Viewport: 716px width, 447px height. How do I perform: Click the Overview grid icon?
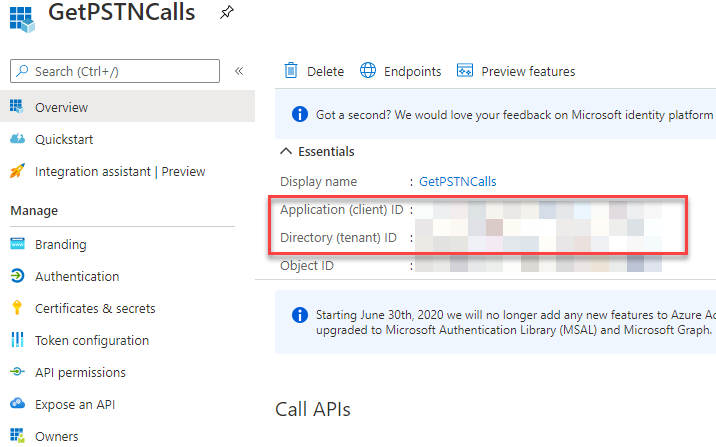(x=16, y=106)
